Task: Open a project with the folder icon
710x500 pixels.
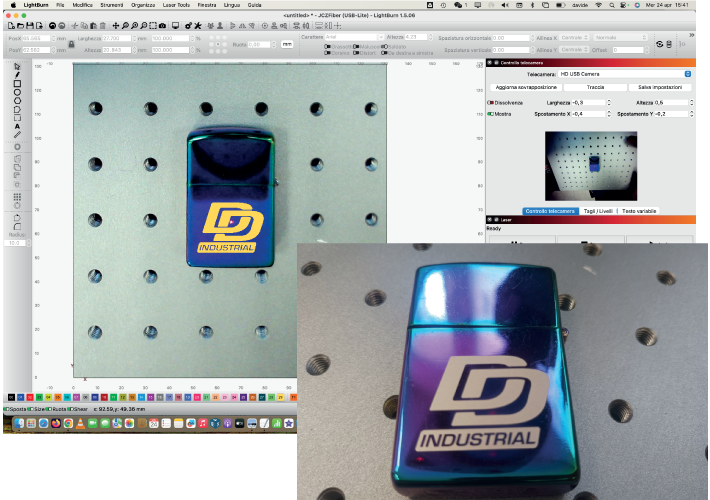Action: (x=21, y=26)
